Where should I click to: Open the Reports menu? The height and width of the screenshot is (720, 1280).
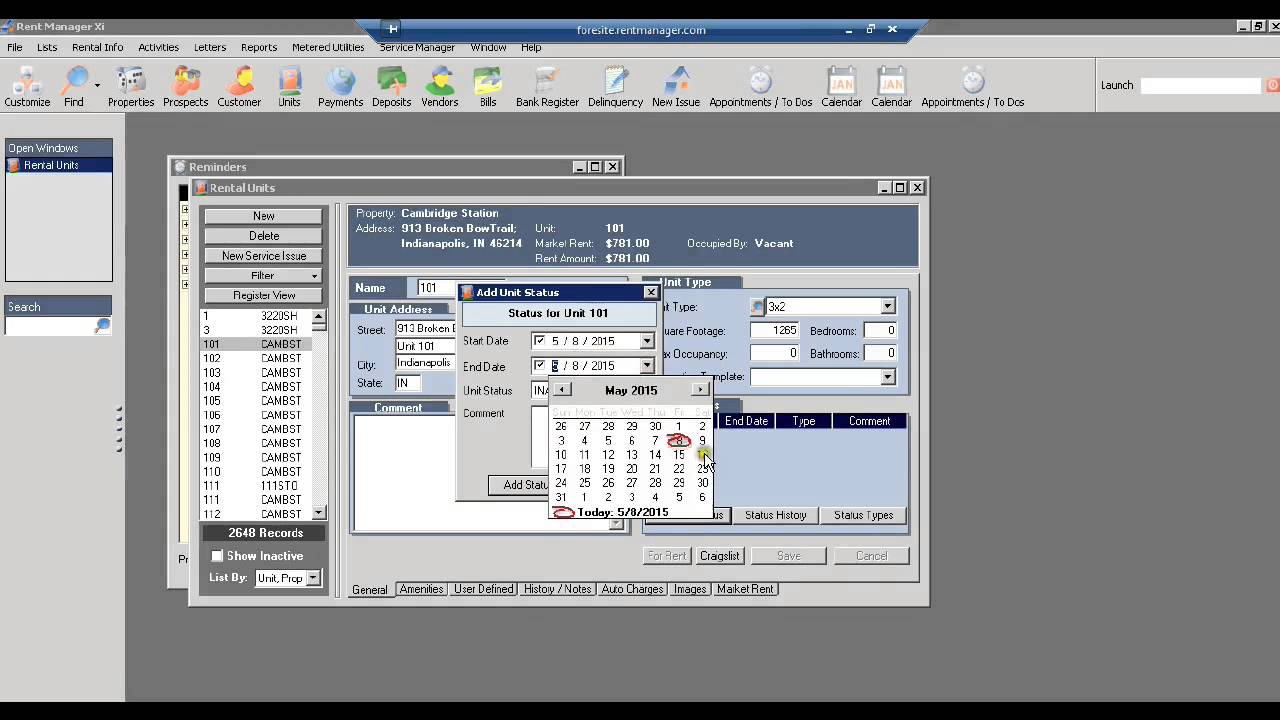pyautogui.click(x=258, y=47)
